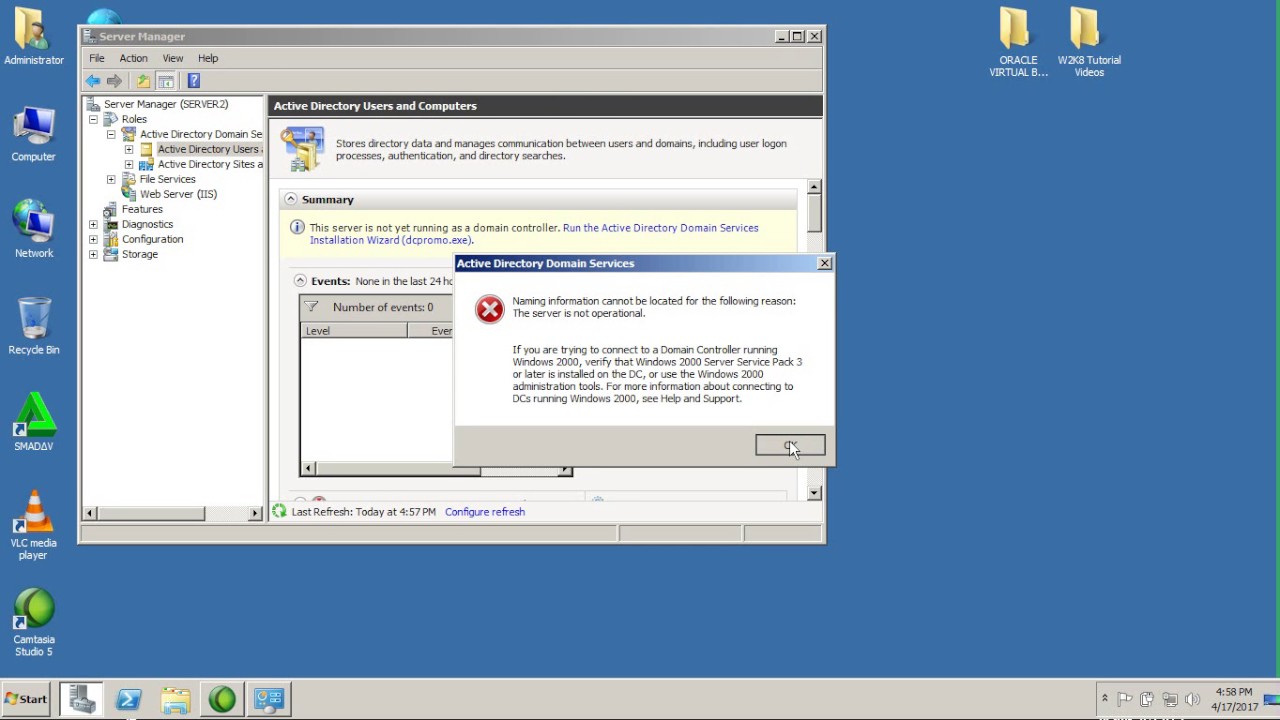
Task: Click the forward arrow toolbar button
Action: tap(114, 81)
